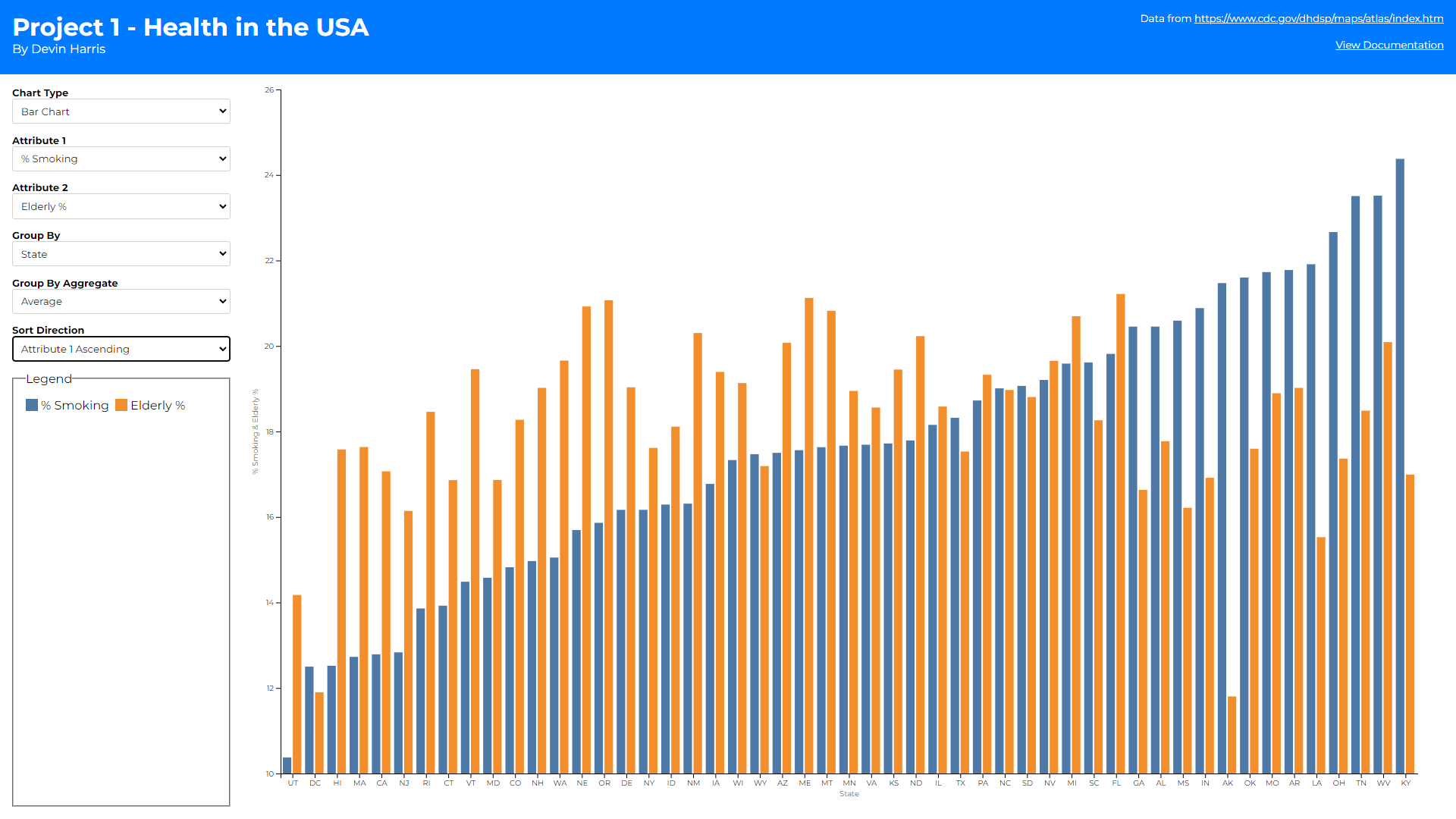Open the Sort Direction dropdown
The image size is (1456, 819).
coord(121,349)
